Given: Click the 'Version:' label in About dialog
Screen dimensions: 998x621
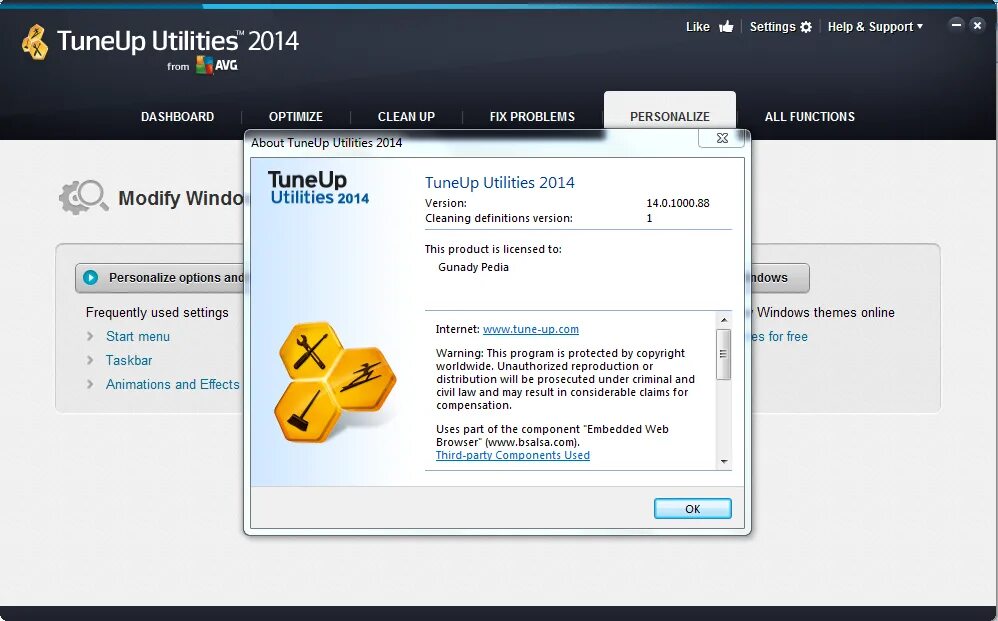Looking at the screenshot, I should [446, 203].
